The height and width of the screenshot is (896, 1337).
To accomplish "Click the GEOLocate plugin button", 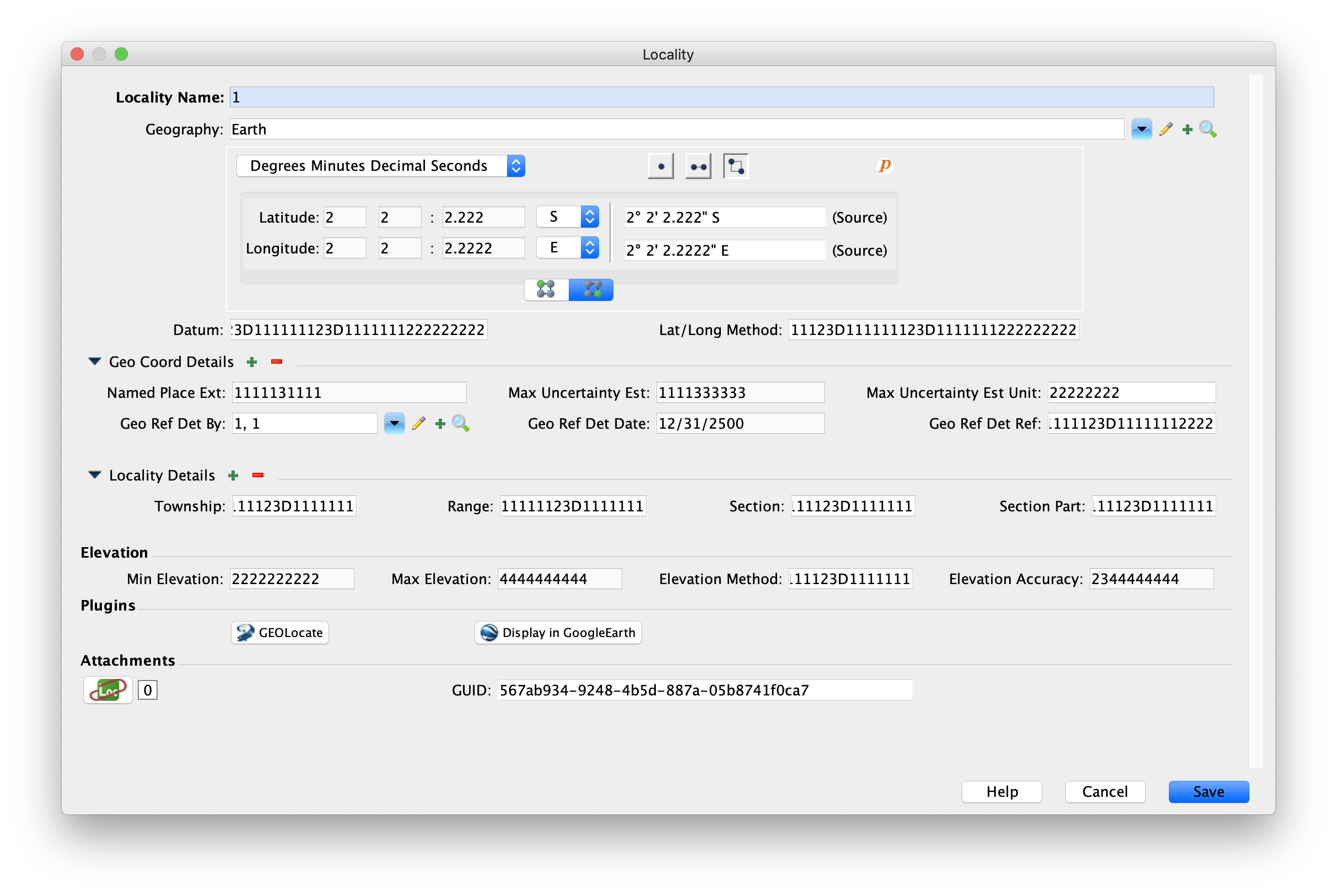I will point(280,633).
